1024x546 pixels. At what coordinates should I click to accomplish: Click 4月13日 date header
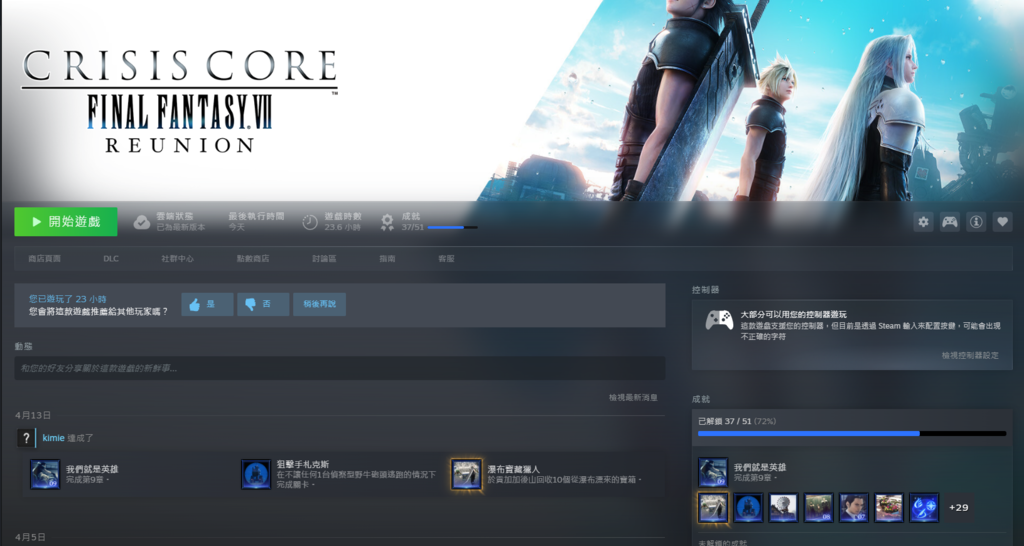[33, 415]
